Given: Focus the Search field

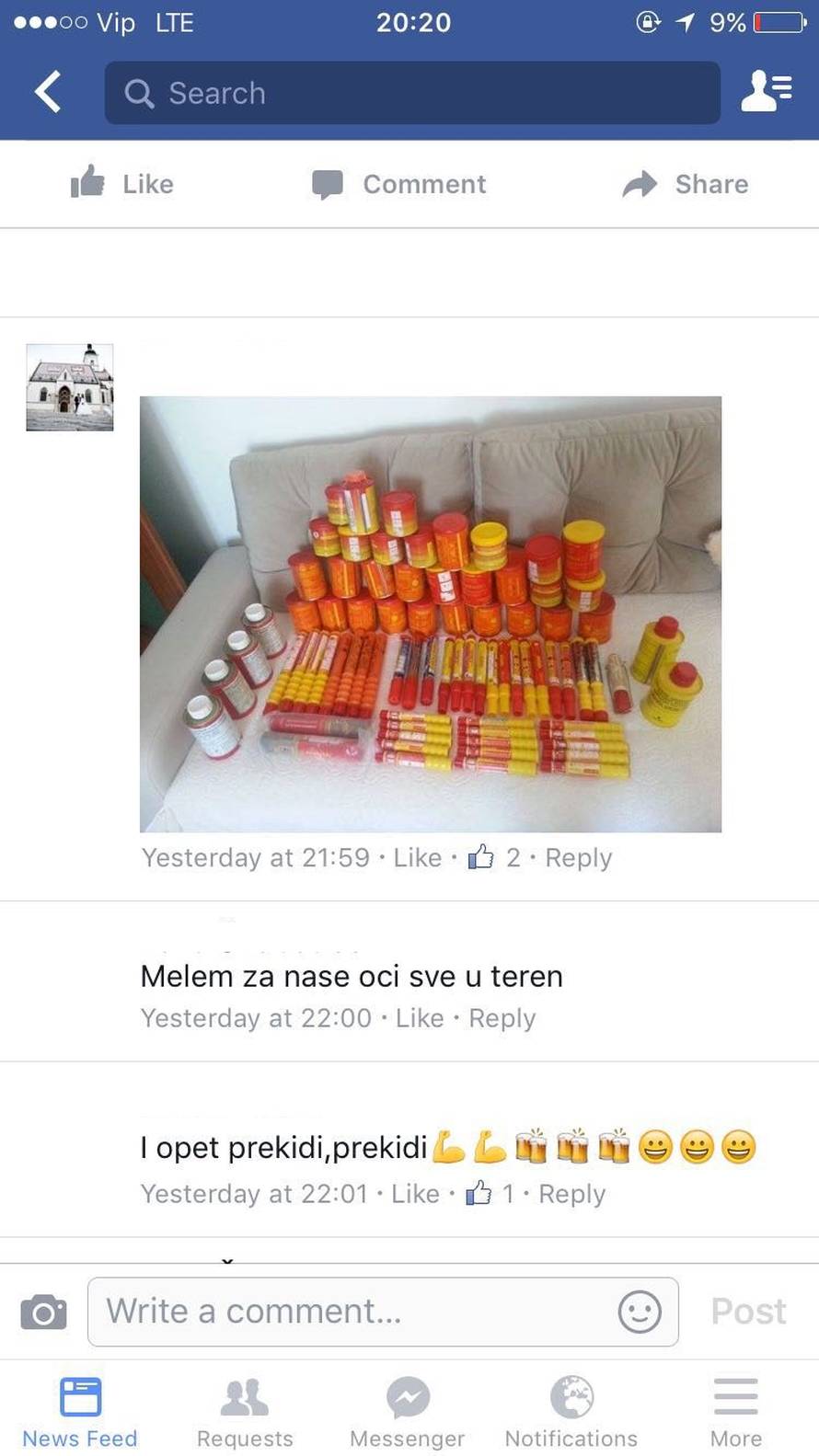Looking at the screenshot, I should (x=412, y=93).
